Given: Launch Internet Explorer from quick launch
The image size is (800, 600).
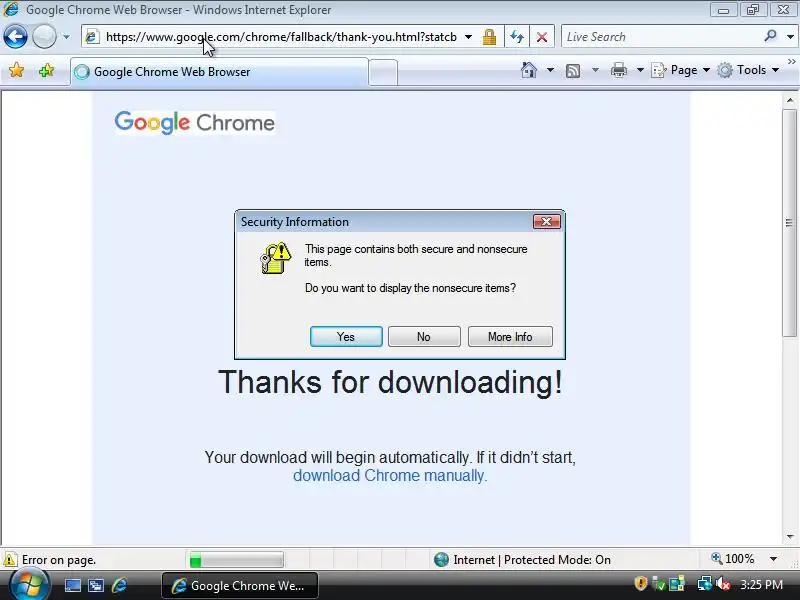Looking at the screenshot, I should pos(119,585).
